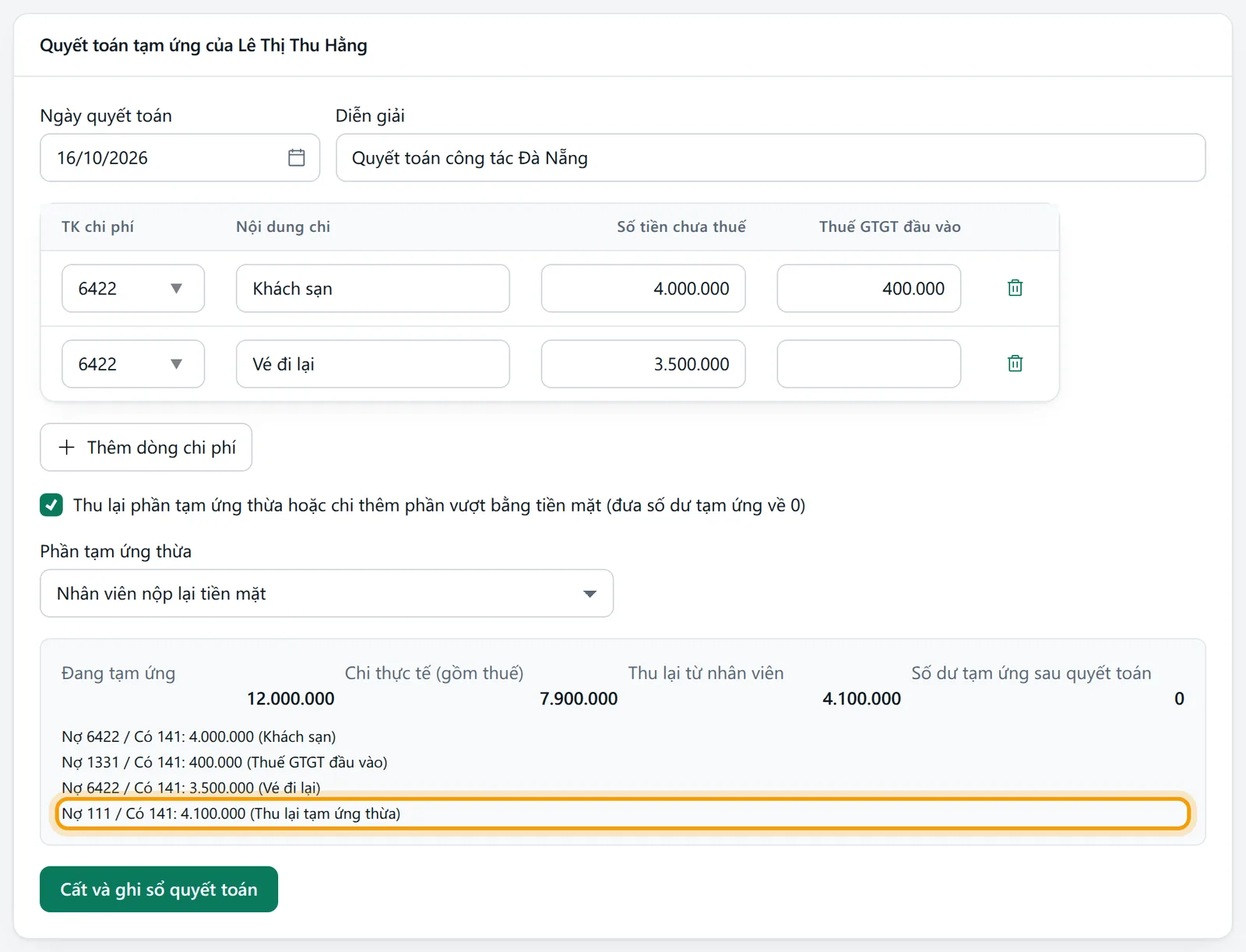This screenshot has height=952, width=1246.
Task: Click the 'Số dư tạm ứng sau quyết toán' label
Action: [1031, 673]
